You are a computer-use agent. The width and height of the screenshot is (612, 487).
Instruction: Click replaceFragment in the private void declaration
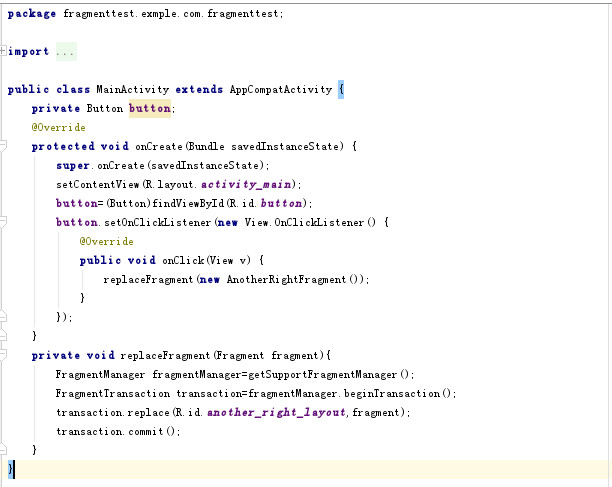pyautogui.click(x=165, y=355)
